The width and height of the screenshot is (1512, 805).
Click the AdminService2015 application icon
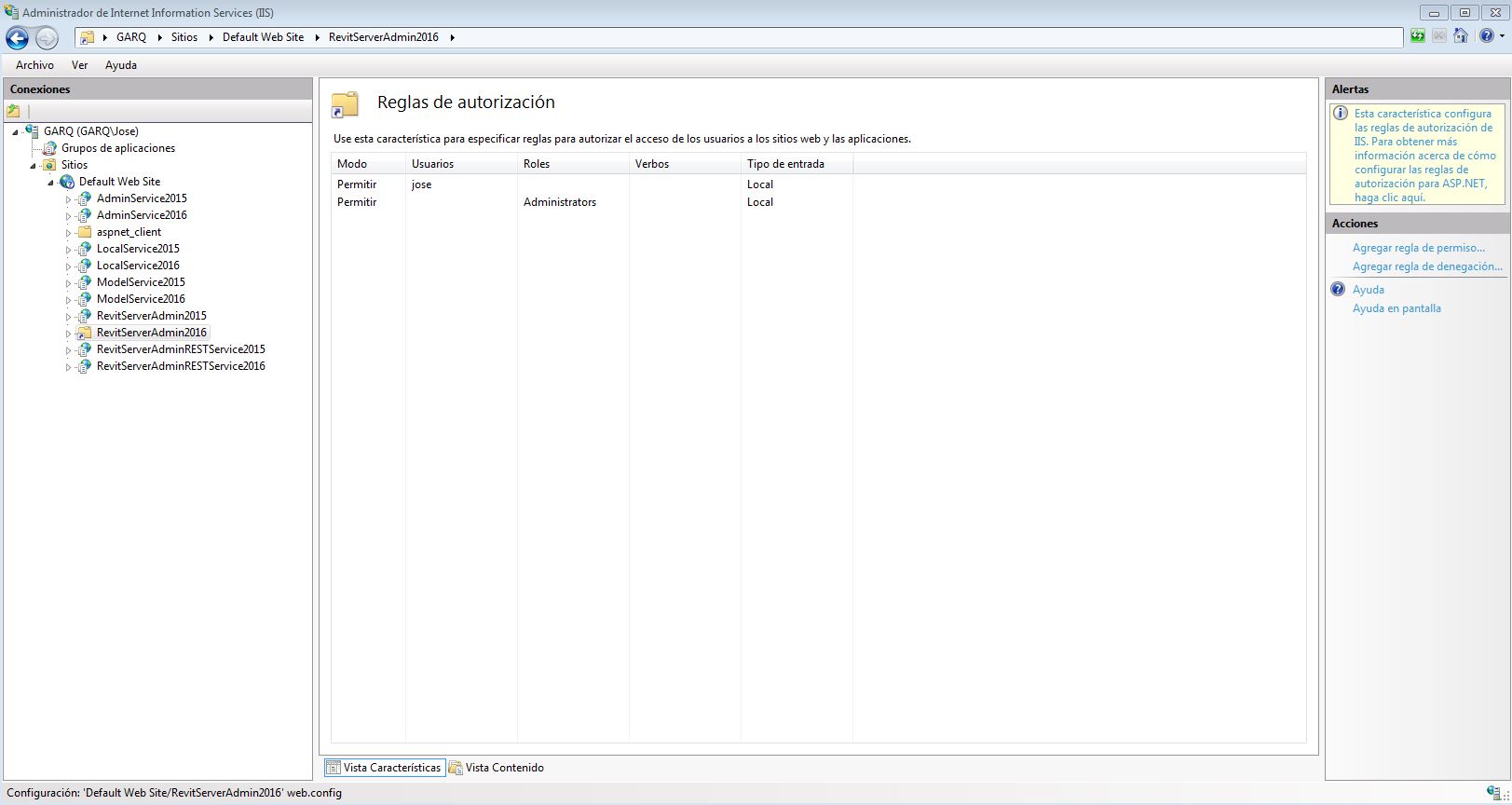tap(84, 198)
